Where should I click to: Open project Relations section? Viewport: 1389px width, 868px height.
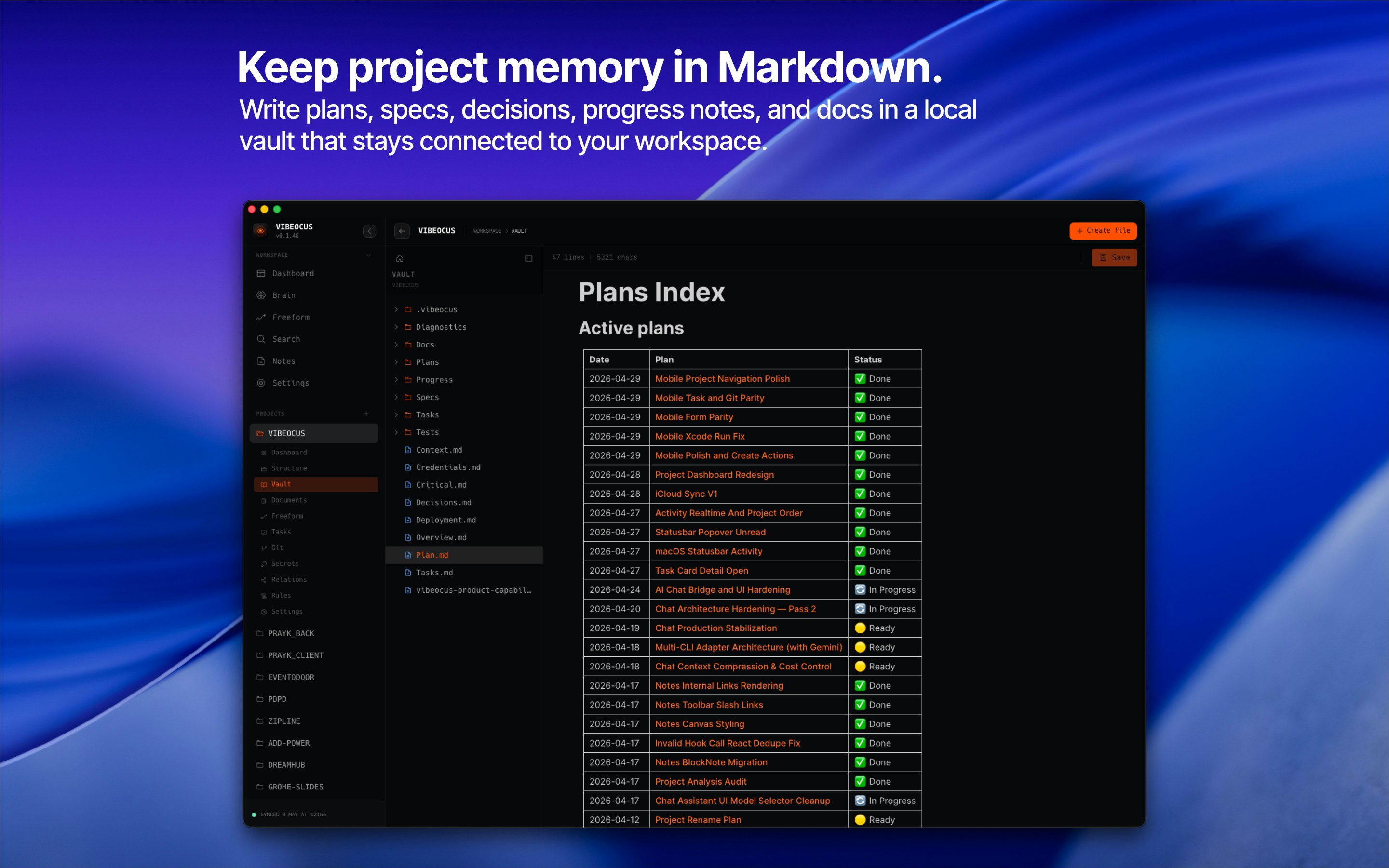(x=316, y=580)
